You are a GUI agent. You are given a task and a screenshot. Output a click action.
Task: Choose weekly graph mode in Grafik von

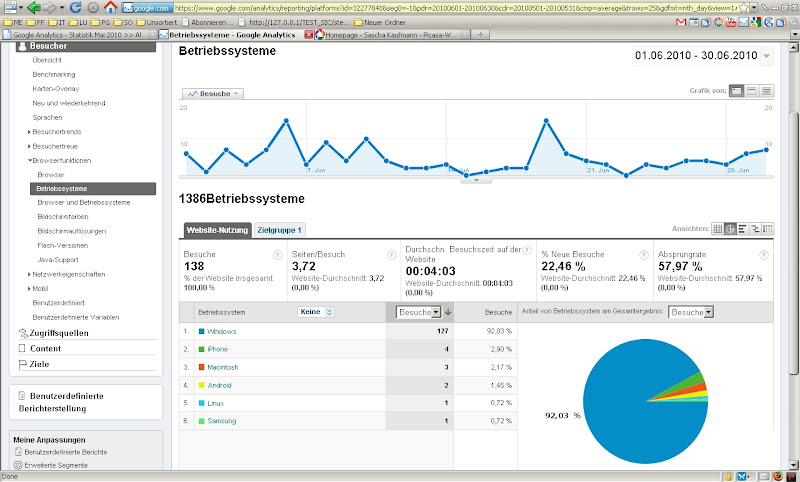pyautogui.click(x=752, y=91)
